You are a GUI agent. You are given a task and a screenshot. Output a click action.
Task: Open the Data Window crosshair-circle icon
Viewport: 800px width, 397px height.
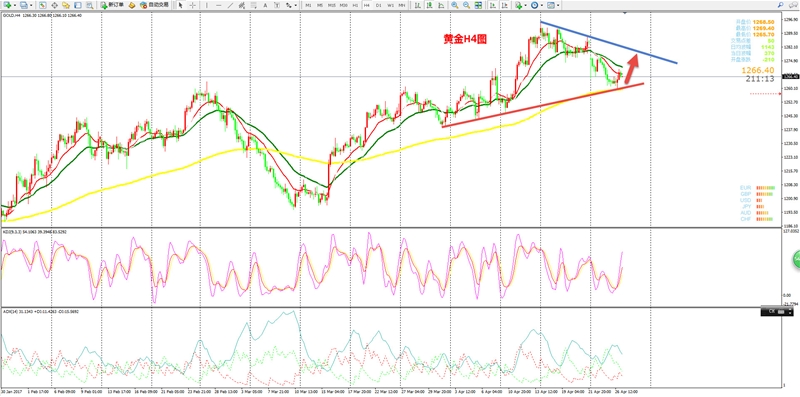(x=54, y=5)
